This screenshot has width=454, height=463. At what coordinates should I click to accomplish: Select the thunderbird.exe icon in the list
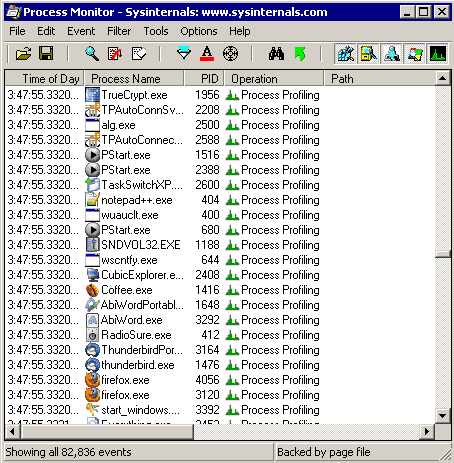point(92,365)
